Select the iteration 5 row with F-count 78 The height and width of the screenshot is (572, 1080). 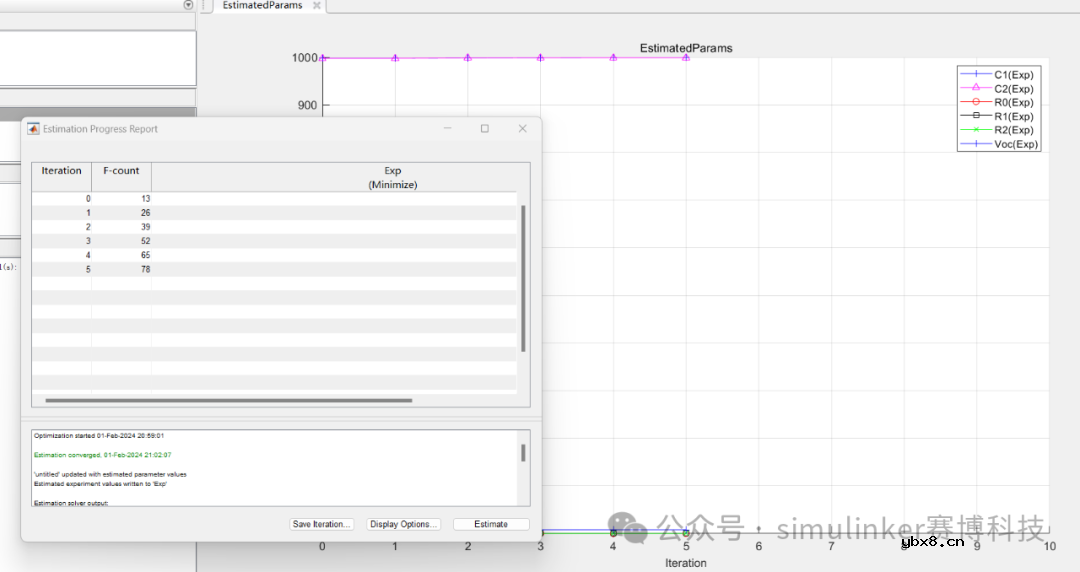point(274,269)
